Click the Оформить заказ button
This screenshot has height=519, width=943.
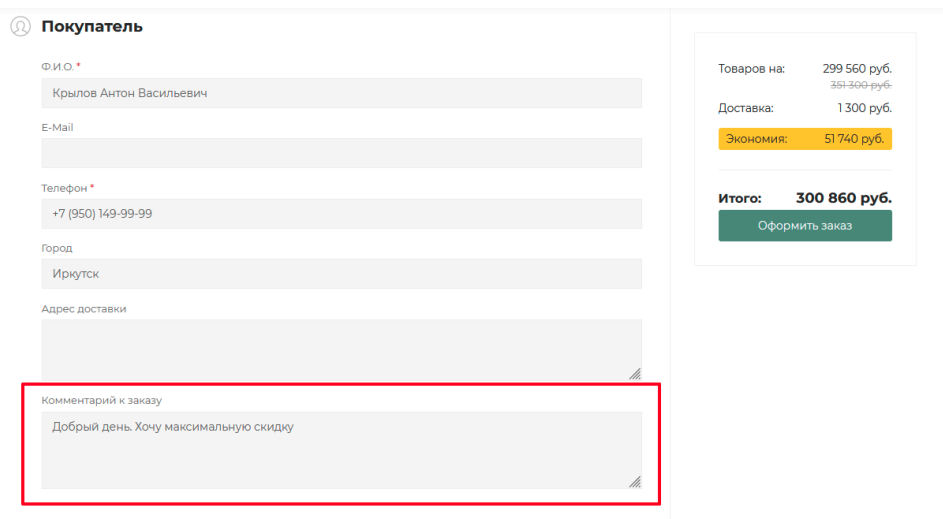[x=805, y=226]
